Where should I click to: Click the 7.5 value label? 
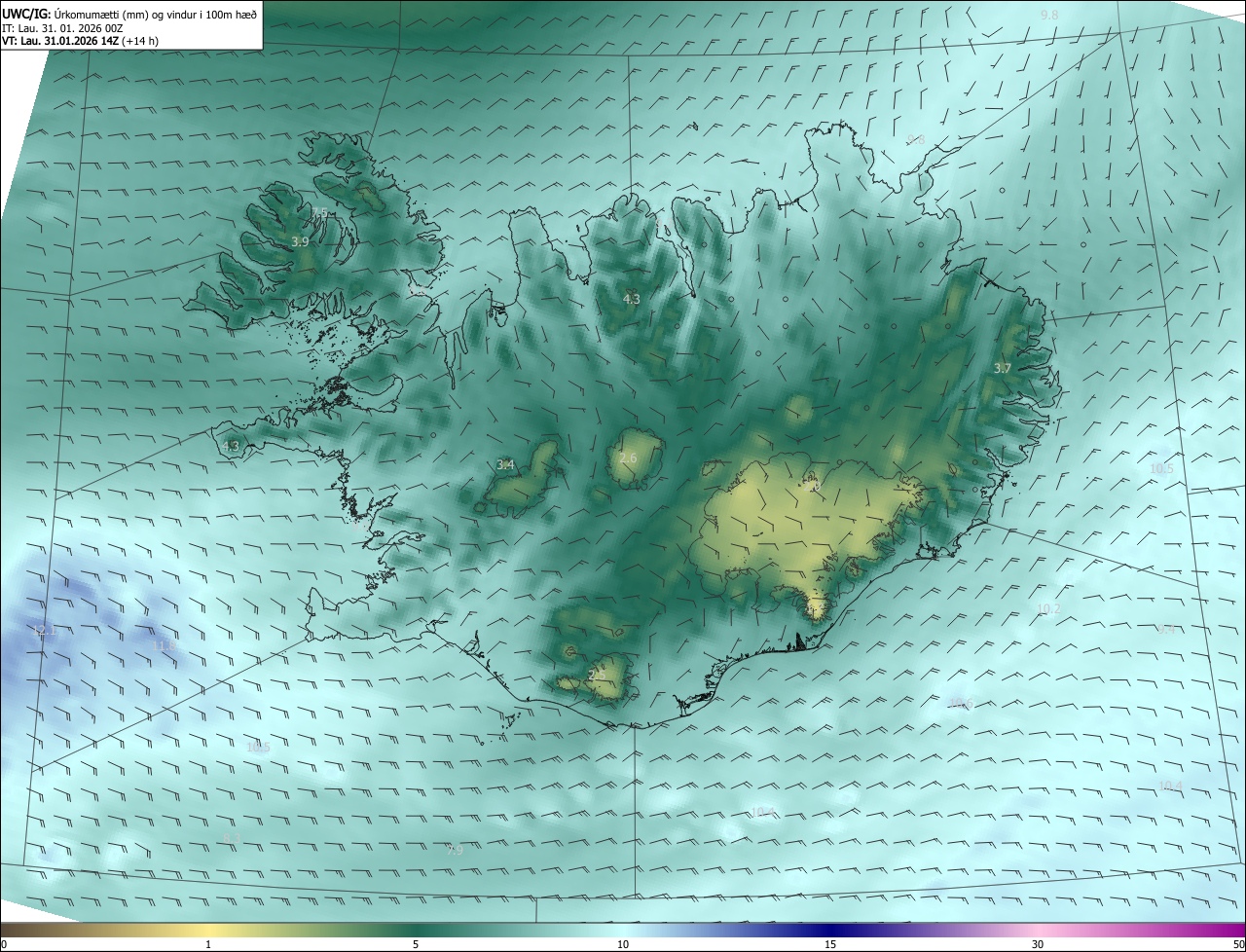pyautogui.click(x=319, y=212)
